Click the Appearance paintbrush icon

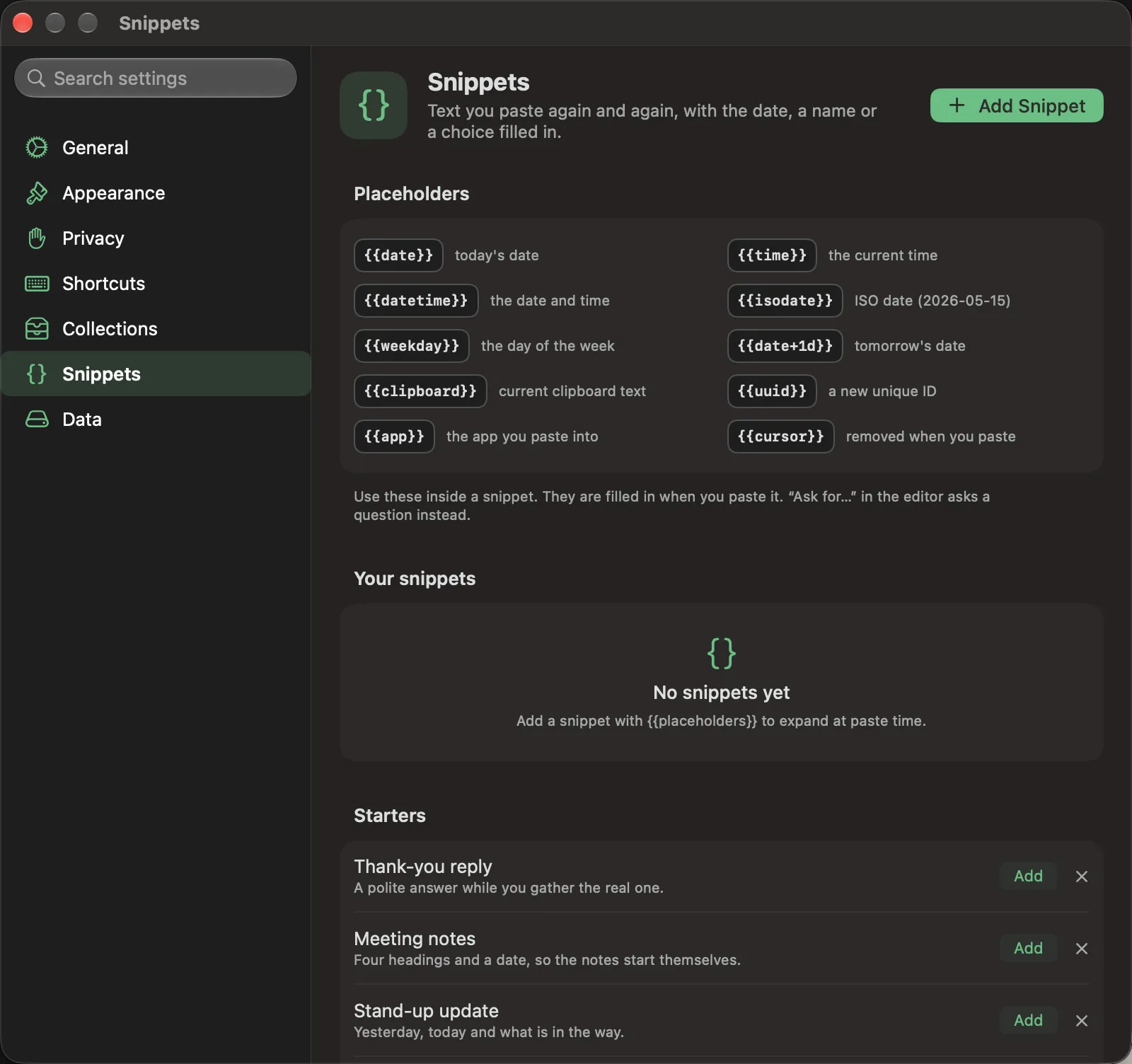[x=37, y=192]
